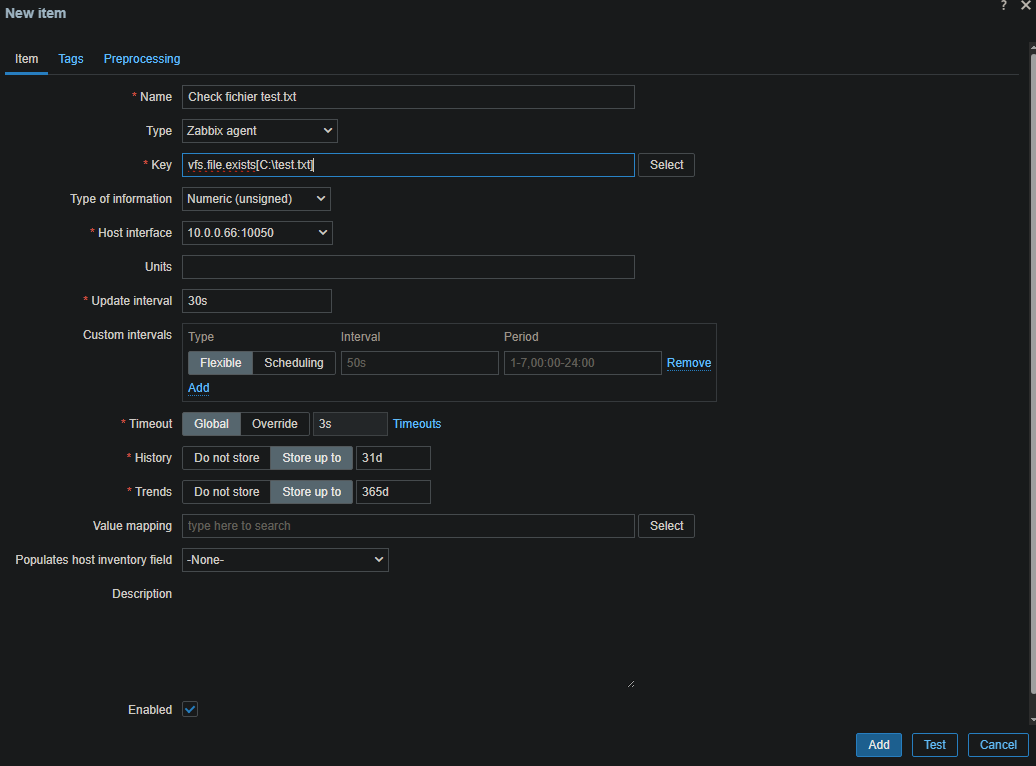
Task: Select Scheduling custom interval type
Action: point(293,363)
